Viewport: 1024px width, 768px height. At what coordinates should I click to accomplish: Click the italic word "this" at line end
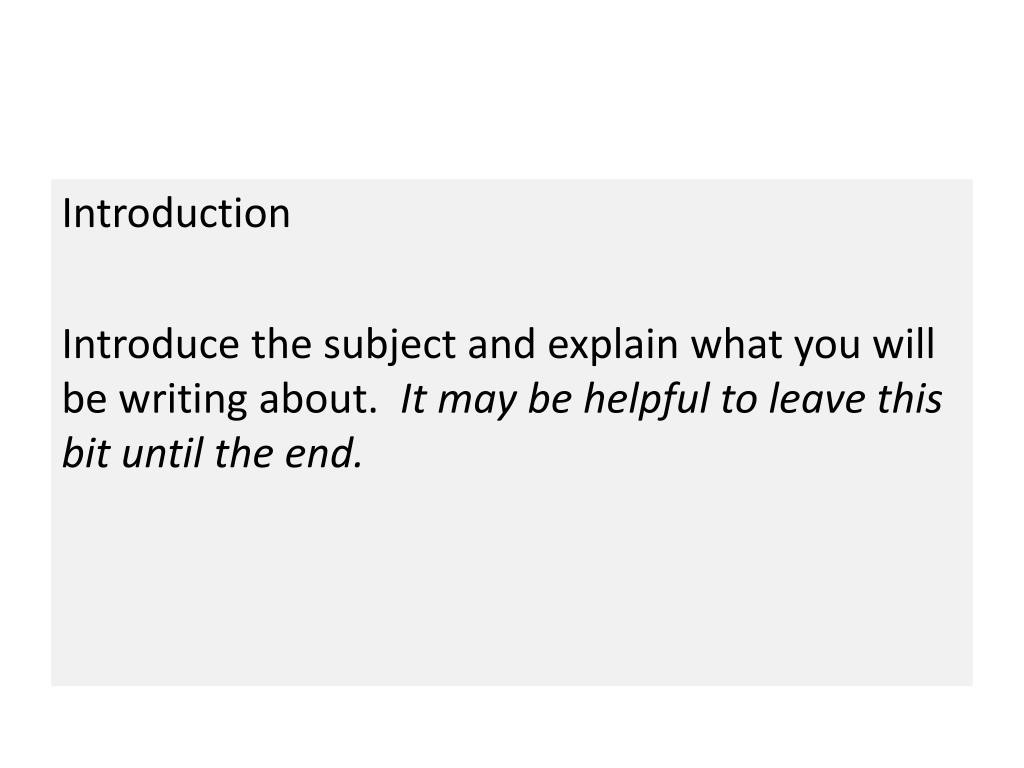[910, 398]
